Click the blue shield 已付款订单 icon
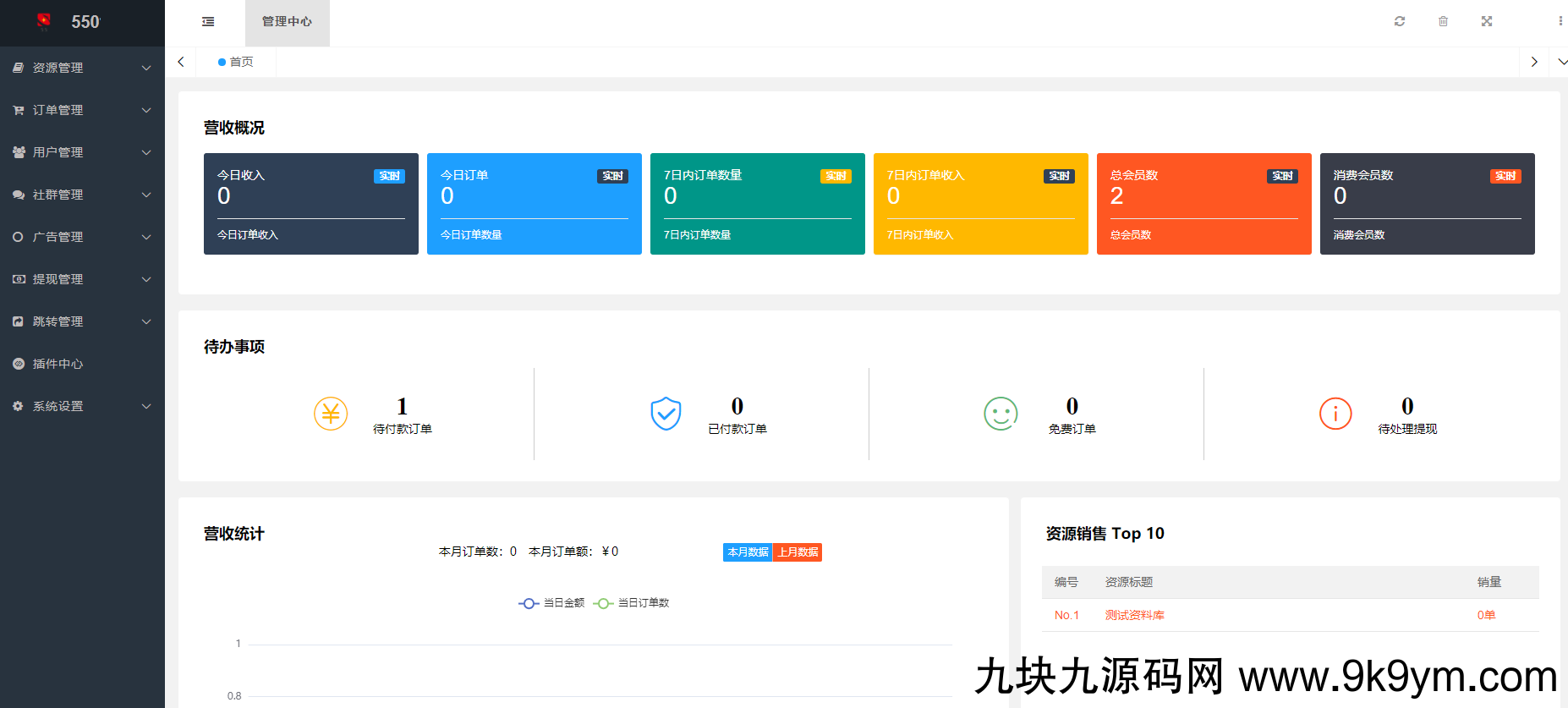 (666, 414)
